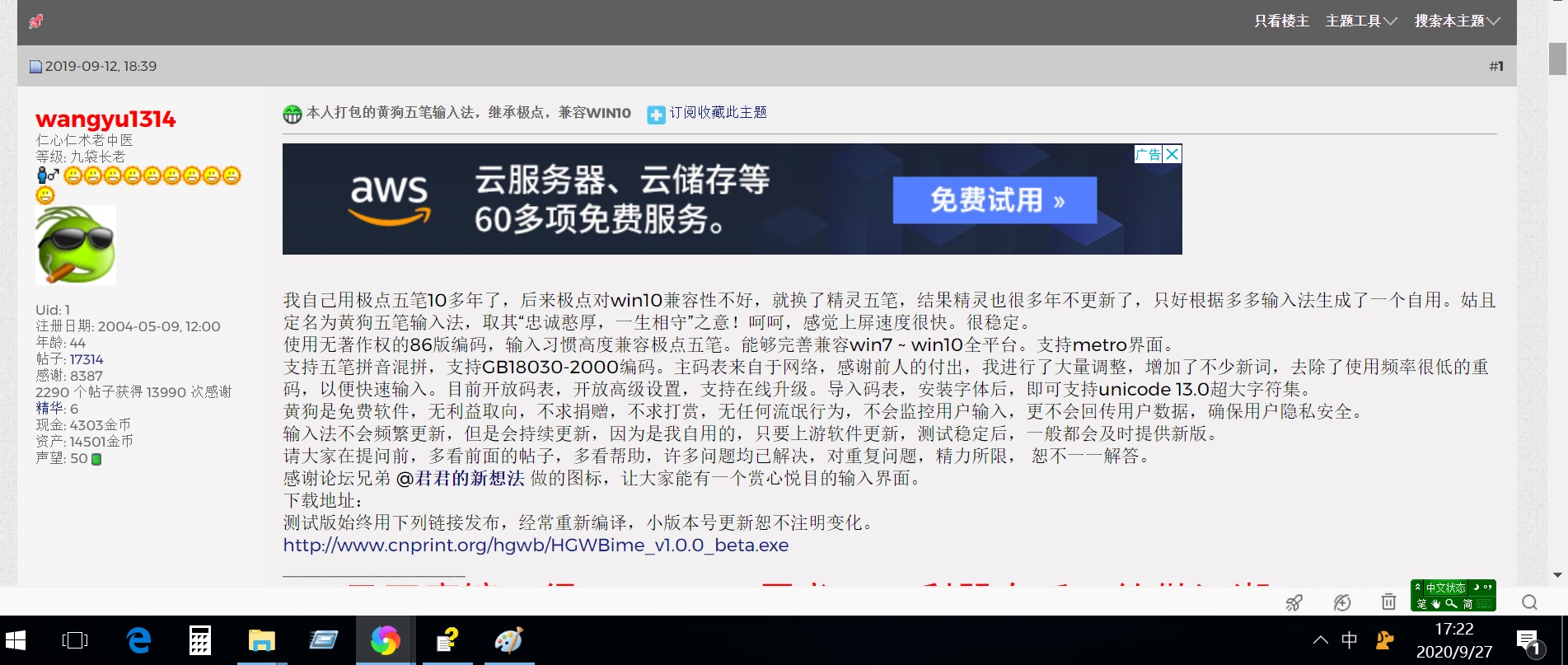Click the green pepper avatar of wangyu1314

click(x=76, y=245)
